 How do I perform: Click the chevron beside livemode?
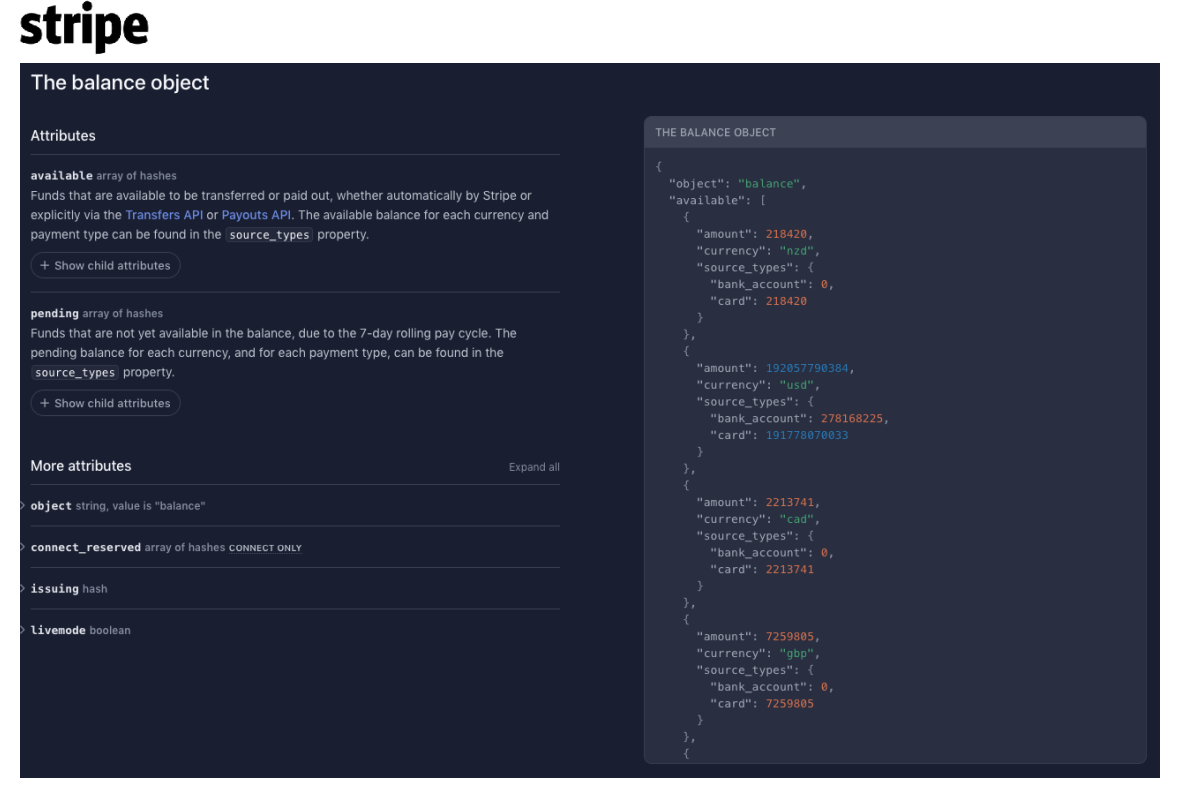tap(23, 630)
